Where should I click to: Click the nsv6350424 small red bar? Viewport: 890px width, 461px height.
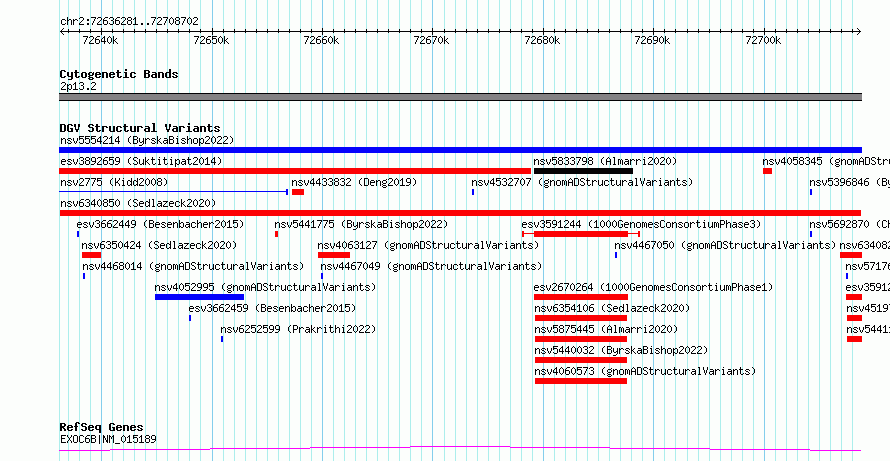point(91,255)
